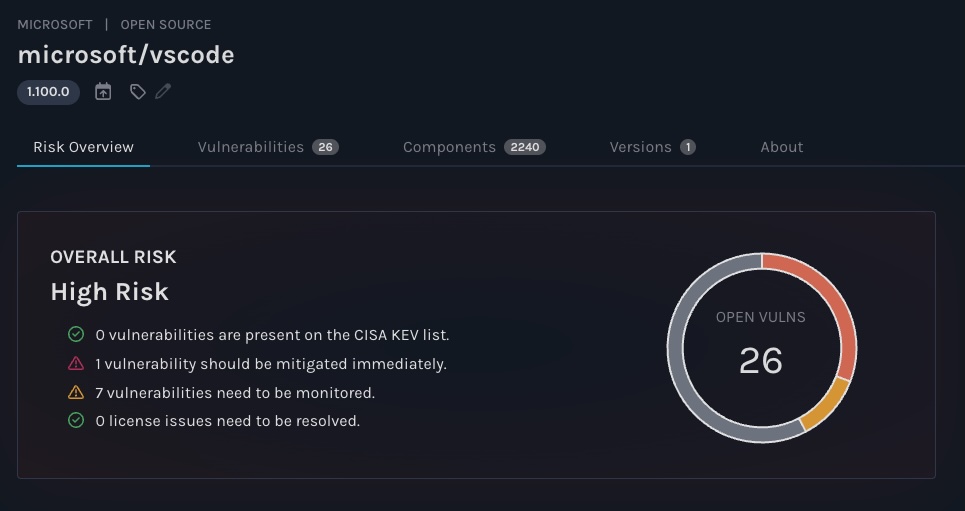
Task: Click the orange segment of donut chart
Action: point(829,405)
